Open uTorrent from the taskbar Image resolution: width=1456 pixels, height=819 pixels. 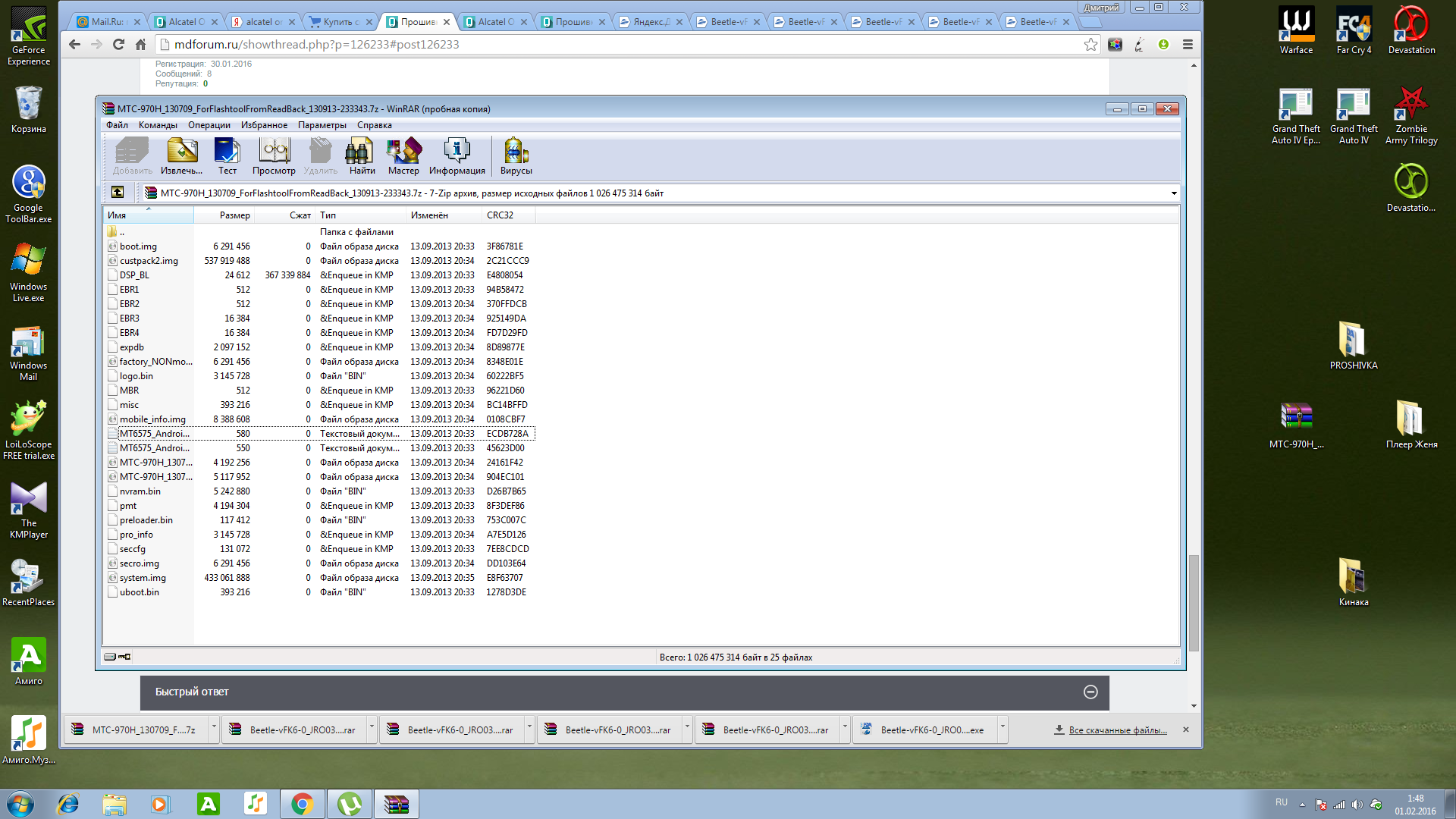pos(349,804)
